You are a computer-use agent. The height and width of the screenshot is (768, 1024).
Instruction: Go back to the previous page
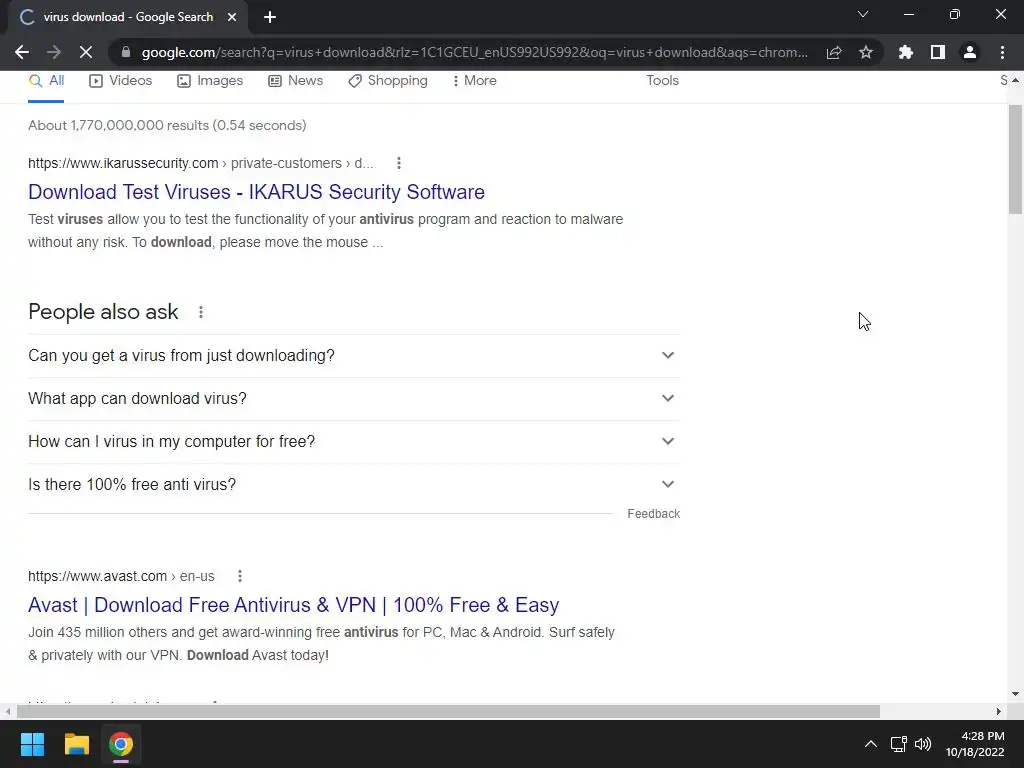click(22, 52)
